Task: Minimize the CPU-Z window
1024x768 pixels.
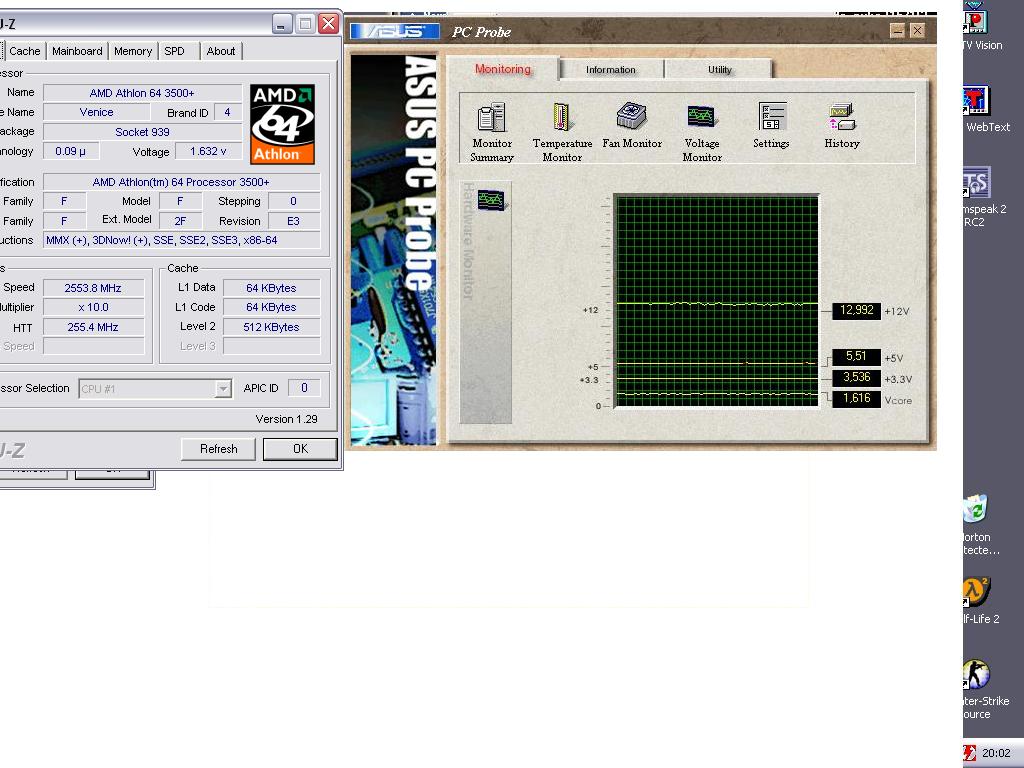Action: 281,24
